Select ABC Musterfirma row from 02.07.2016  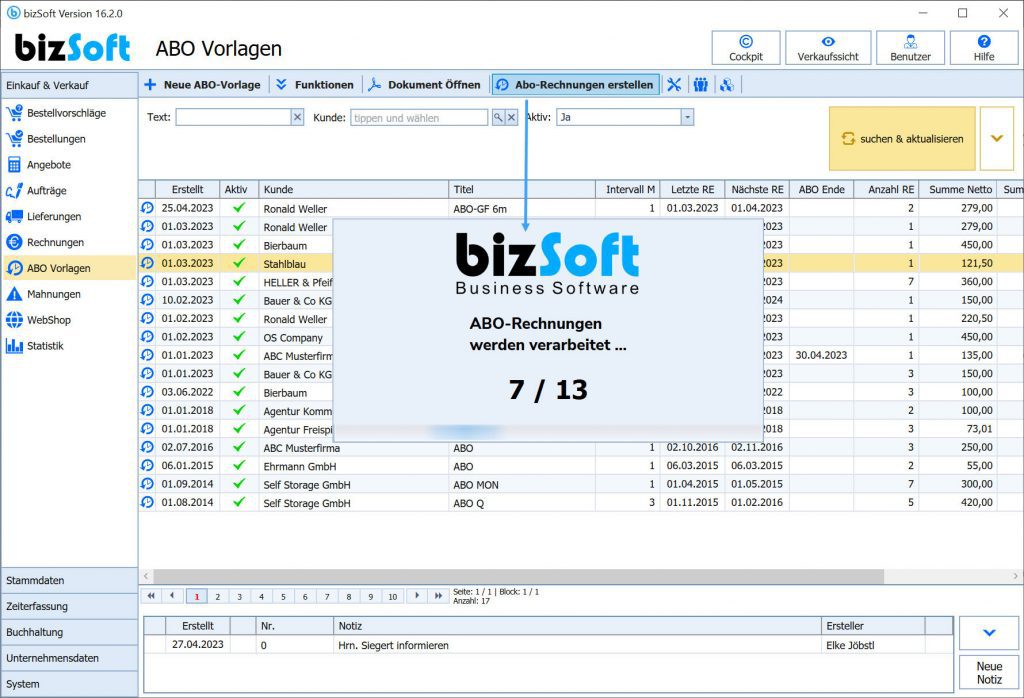tap(581, 447)
